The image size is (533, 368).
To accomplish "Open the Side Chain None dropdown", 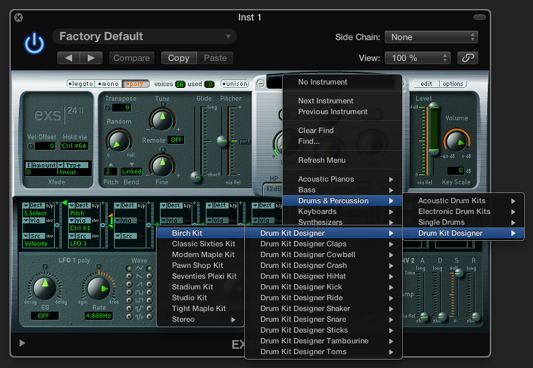I will click(x=431, y=37).
